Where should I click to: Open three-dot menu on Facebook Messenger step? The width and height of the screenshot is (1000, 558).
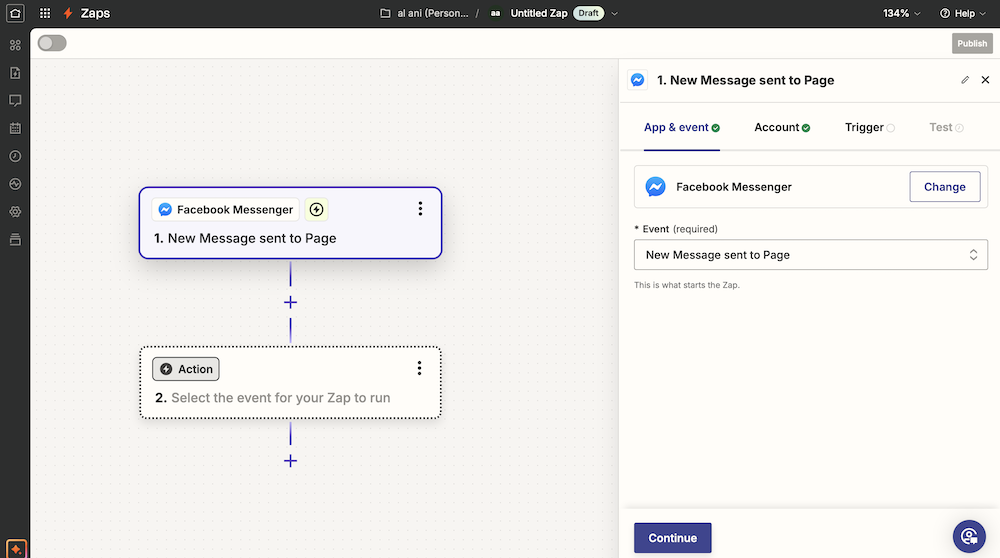pyautogui.click(x=420, y=208)
